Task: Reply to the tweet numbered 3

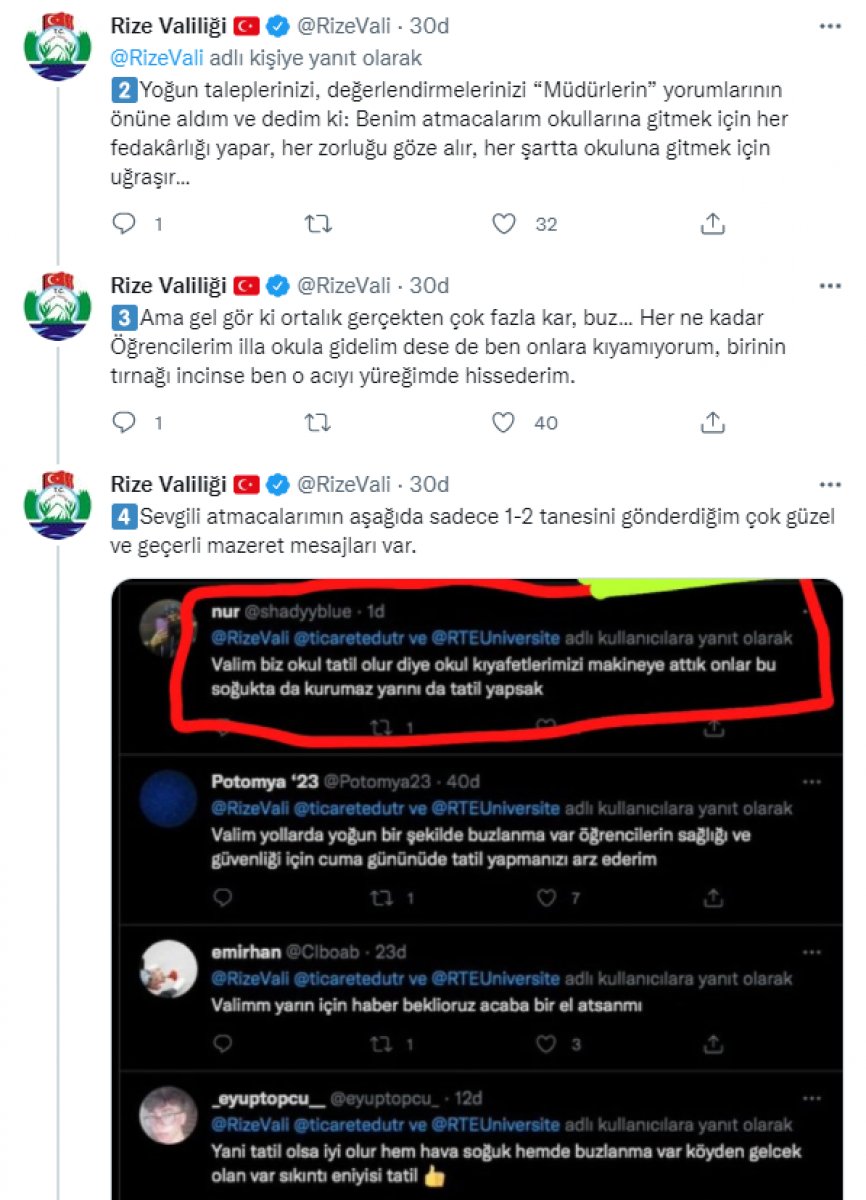Action: [x=124, y=422]
